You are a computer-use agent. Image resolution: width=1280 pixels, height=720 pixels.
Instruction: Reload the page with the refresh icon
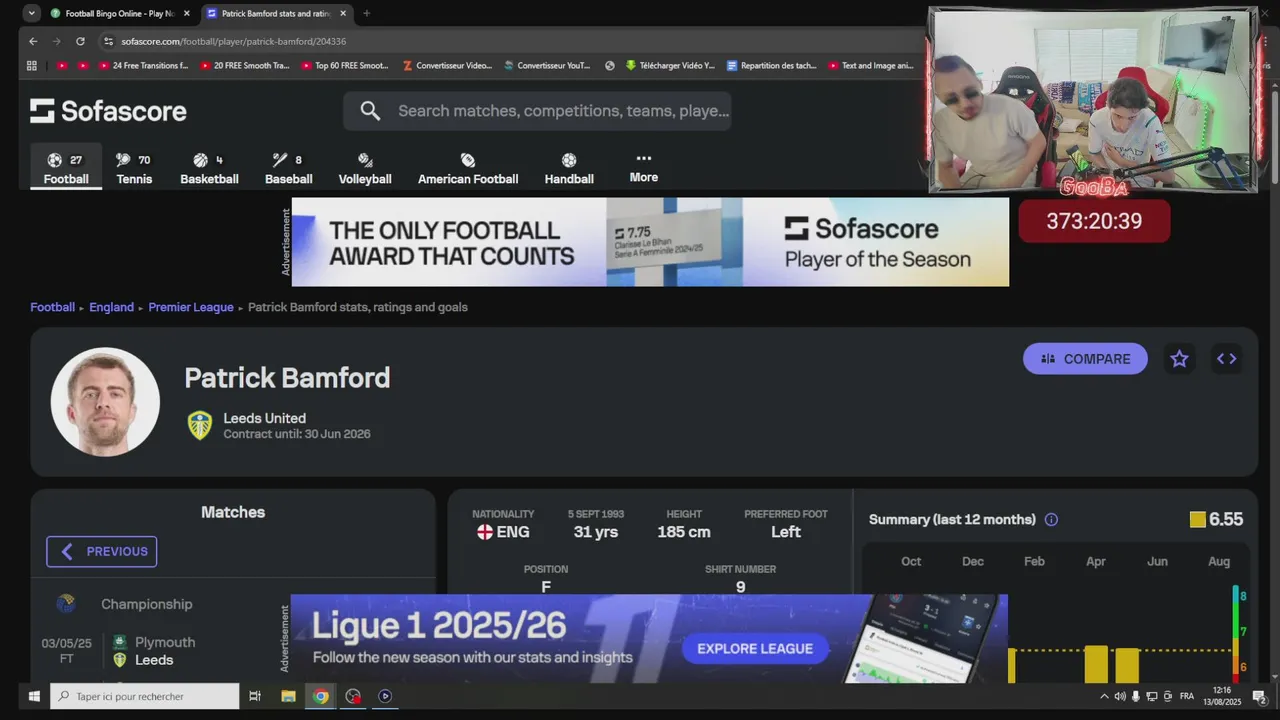(80, 41)
